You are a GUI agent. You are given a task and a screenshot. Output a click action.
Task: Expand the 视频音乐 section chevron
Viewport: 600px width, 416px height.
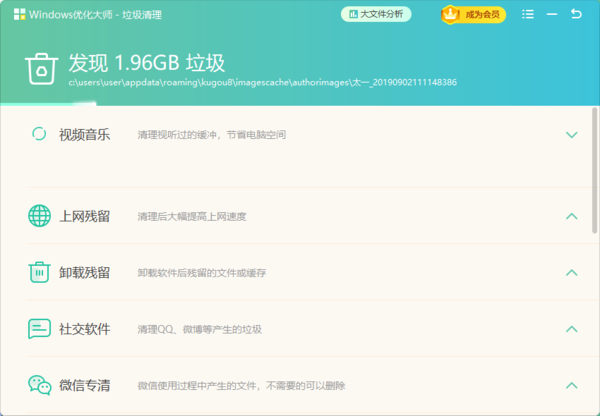coord(572,134)
